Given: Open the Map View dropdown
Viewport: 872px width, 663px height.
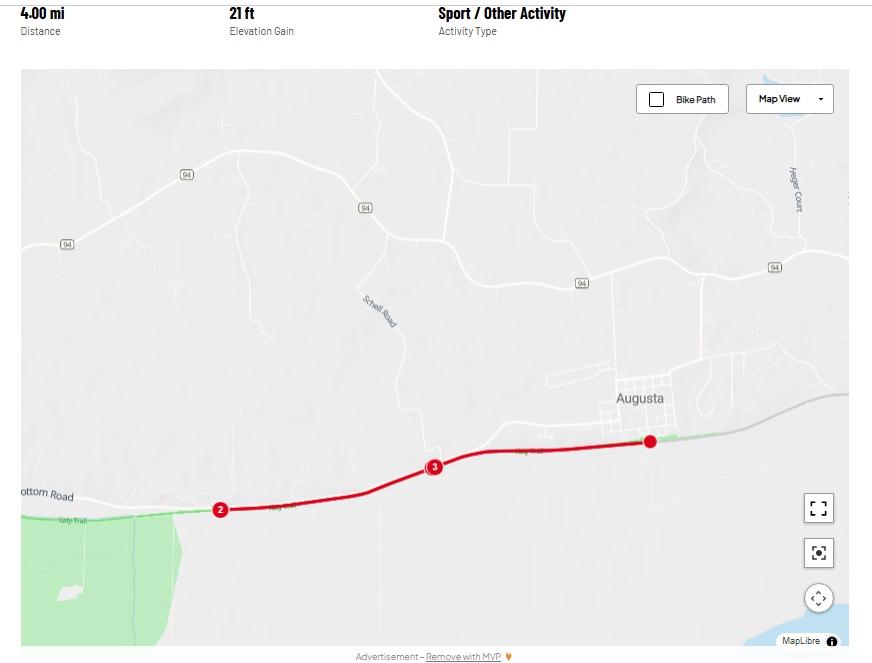Looking at the screenshot, I should pos(789,99).
